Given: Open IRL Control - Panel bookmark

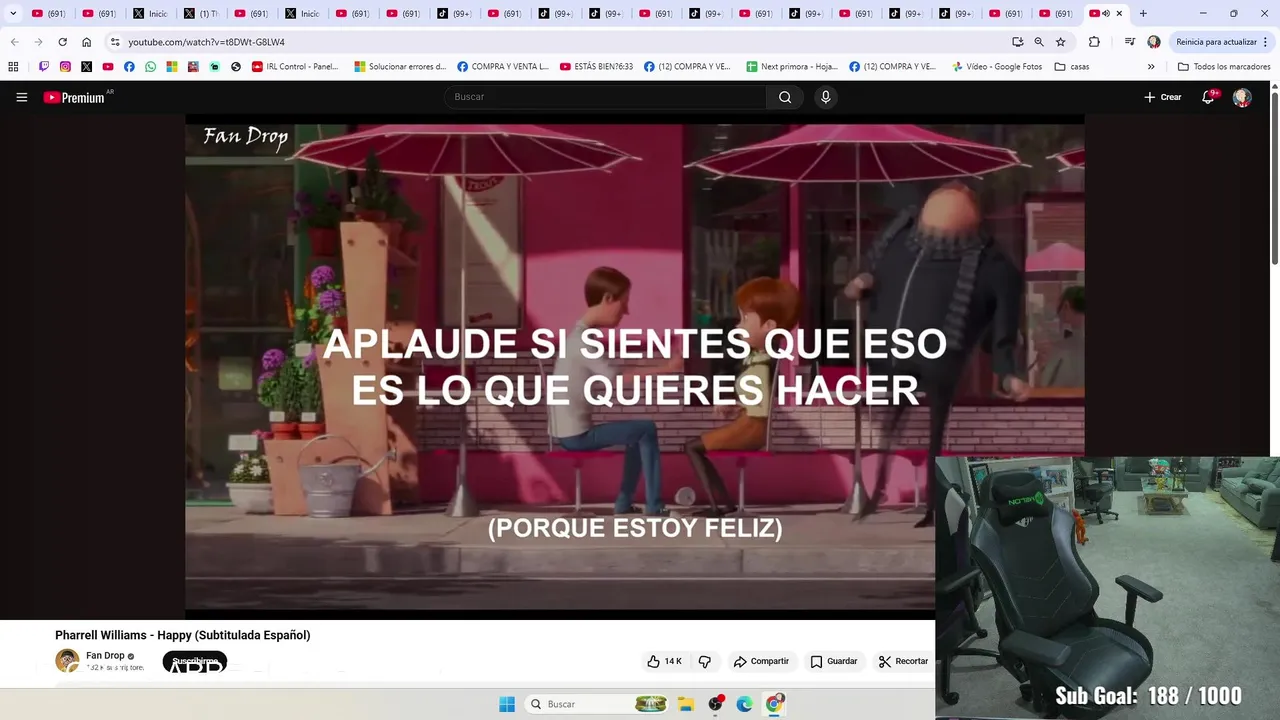Looking at the screenshot, I should pyautogui.click(x=295, y=67).
